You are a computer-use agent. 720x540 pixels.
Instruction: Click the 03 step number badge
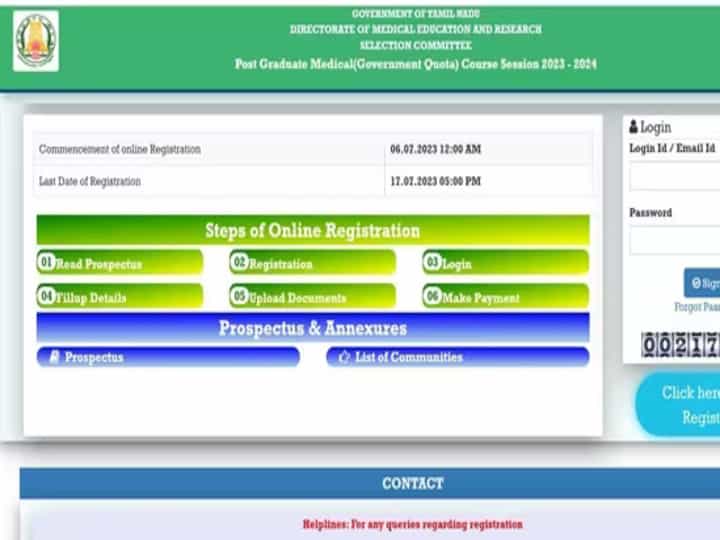(x=433, y=262)
